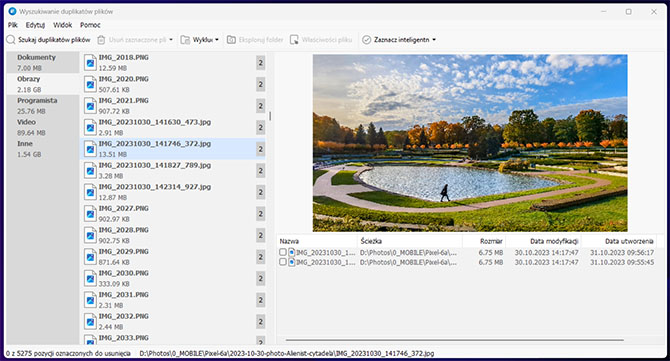Click file icon of IMG_2028.PNG

90,235
